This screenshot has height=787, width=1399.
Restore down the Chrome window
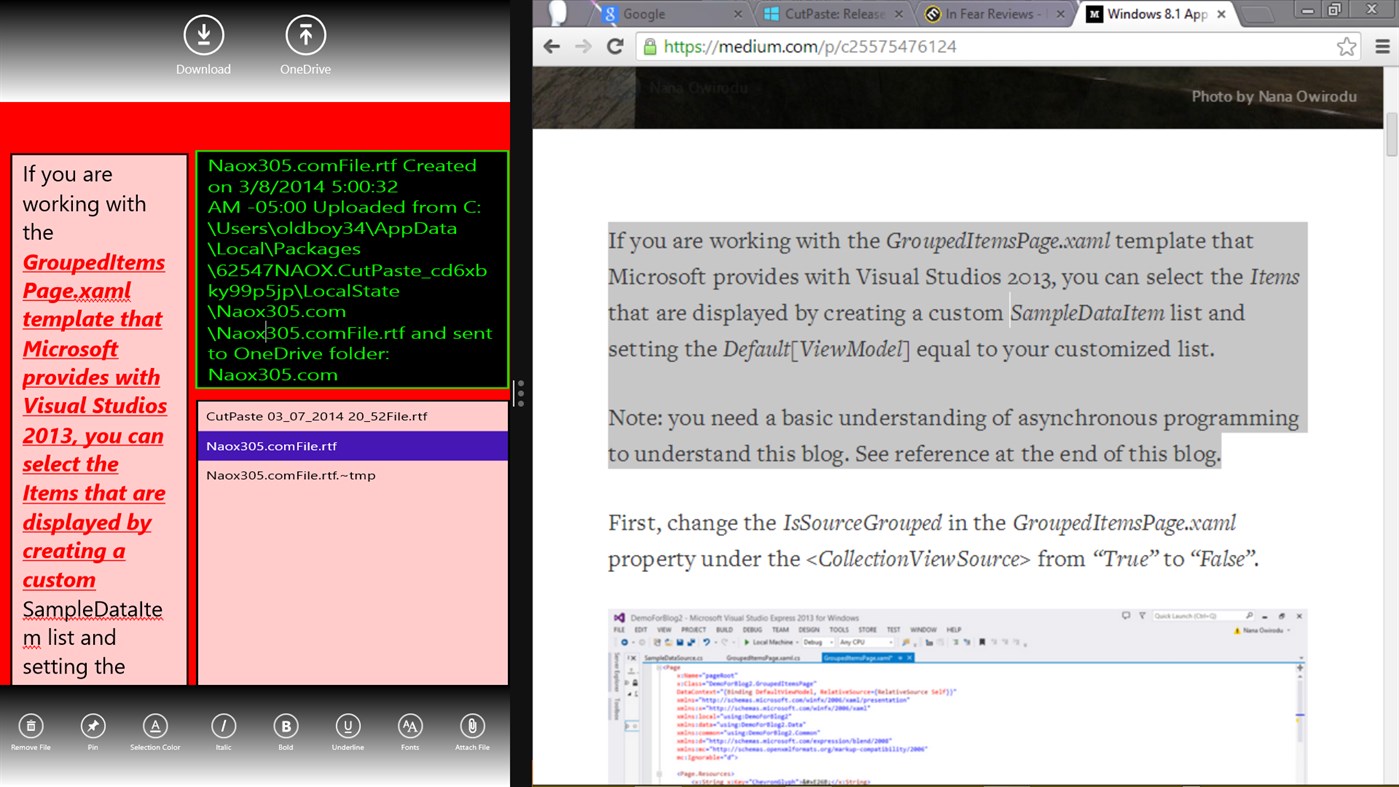tap(1335, 10)
